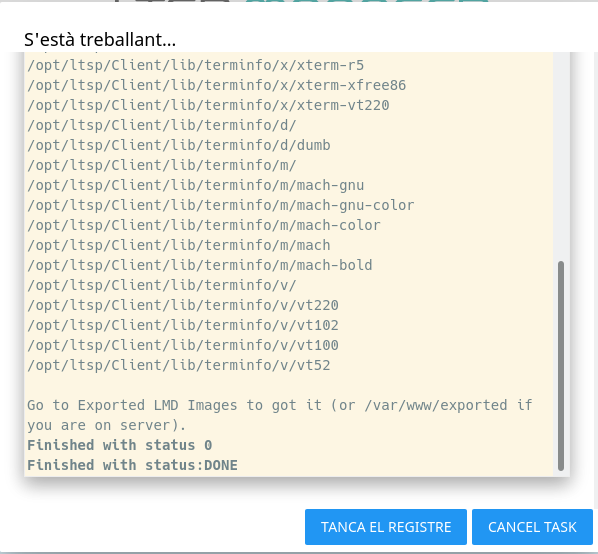
Task: Select the log line ending in m/mach-gnu
Action: [x=195, y=185]
